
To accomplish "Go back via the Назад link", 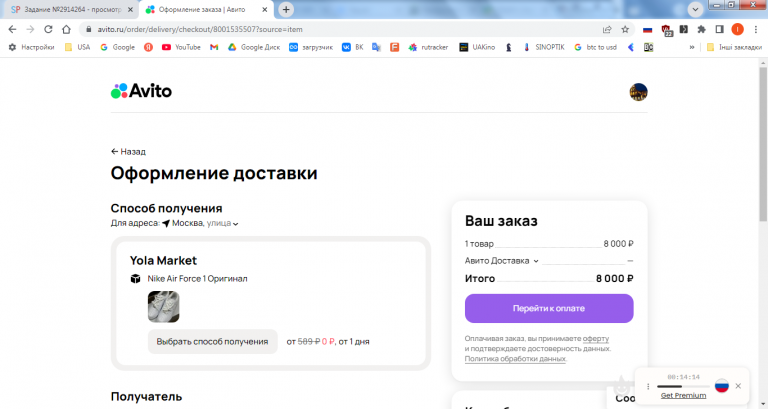I will click(x=128, y=152).
